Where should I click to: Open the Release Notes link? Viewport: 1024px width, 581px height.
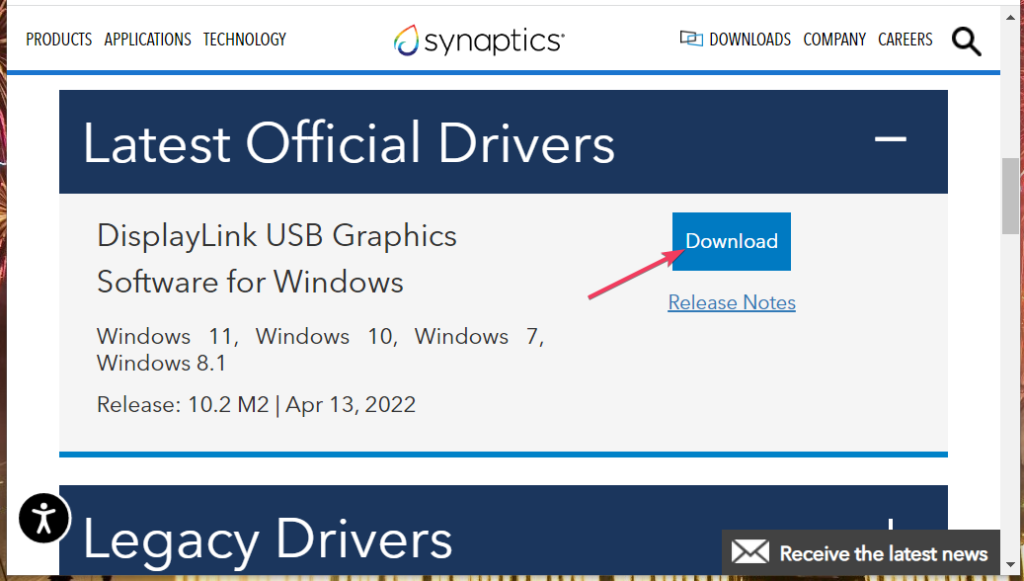[731, 302]
